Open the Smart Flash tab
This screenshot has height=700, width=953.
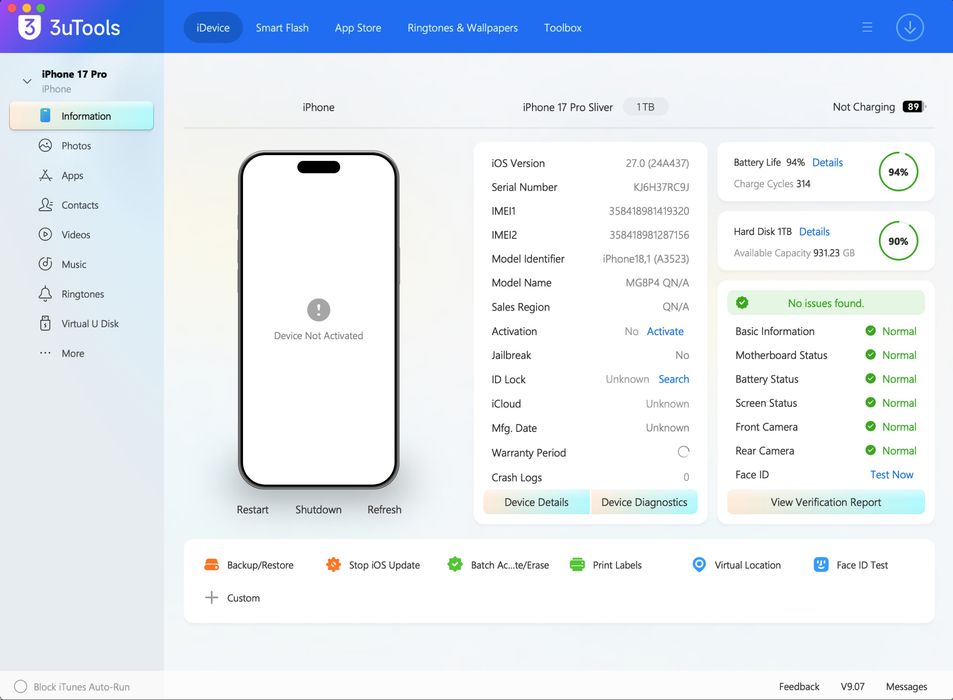coord(282,27)
